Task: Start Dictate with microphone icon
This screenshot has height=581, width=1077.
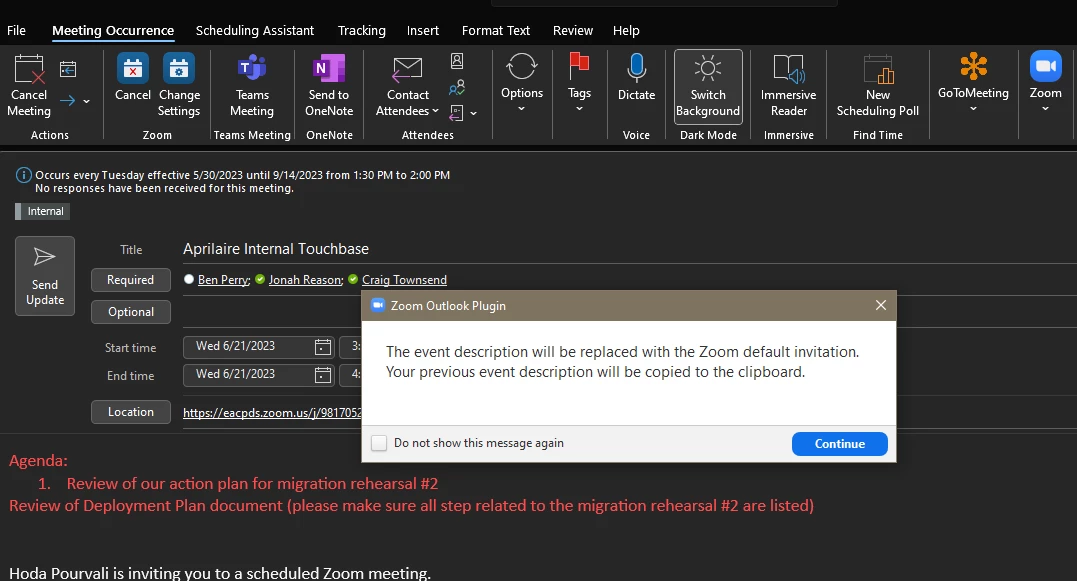Action: [x=637, y=68]
